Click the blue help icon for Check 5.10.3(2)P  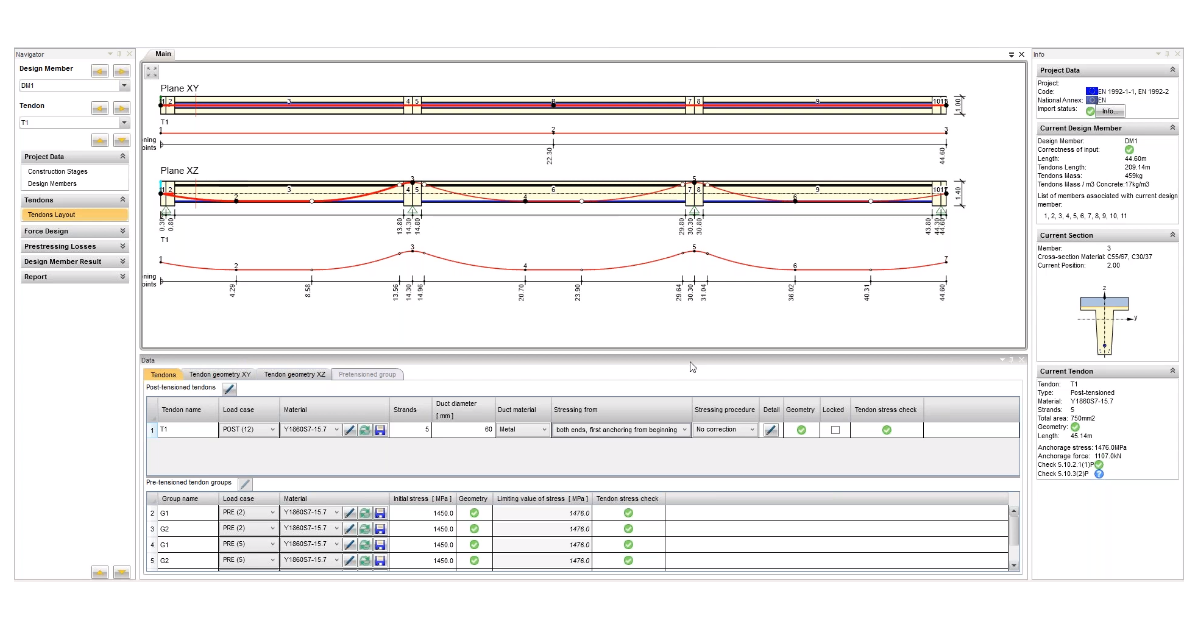click(1099, 474)
